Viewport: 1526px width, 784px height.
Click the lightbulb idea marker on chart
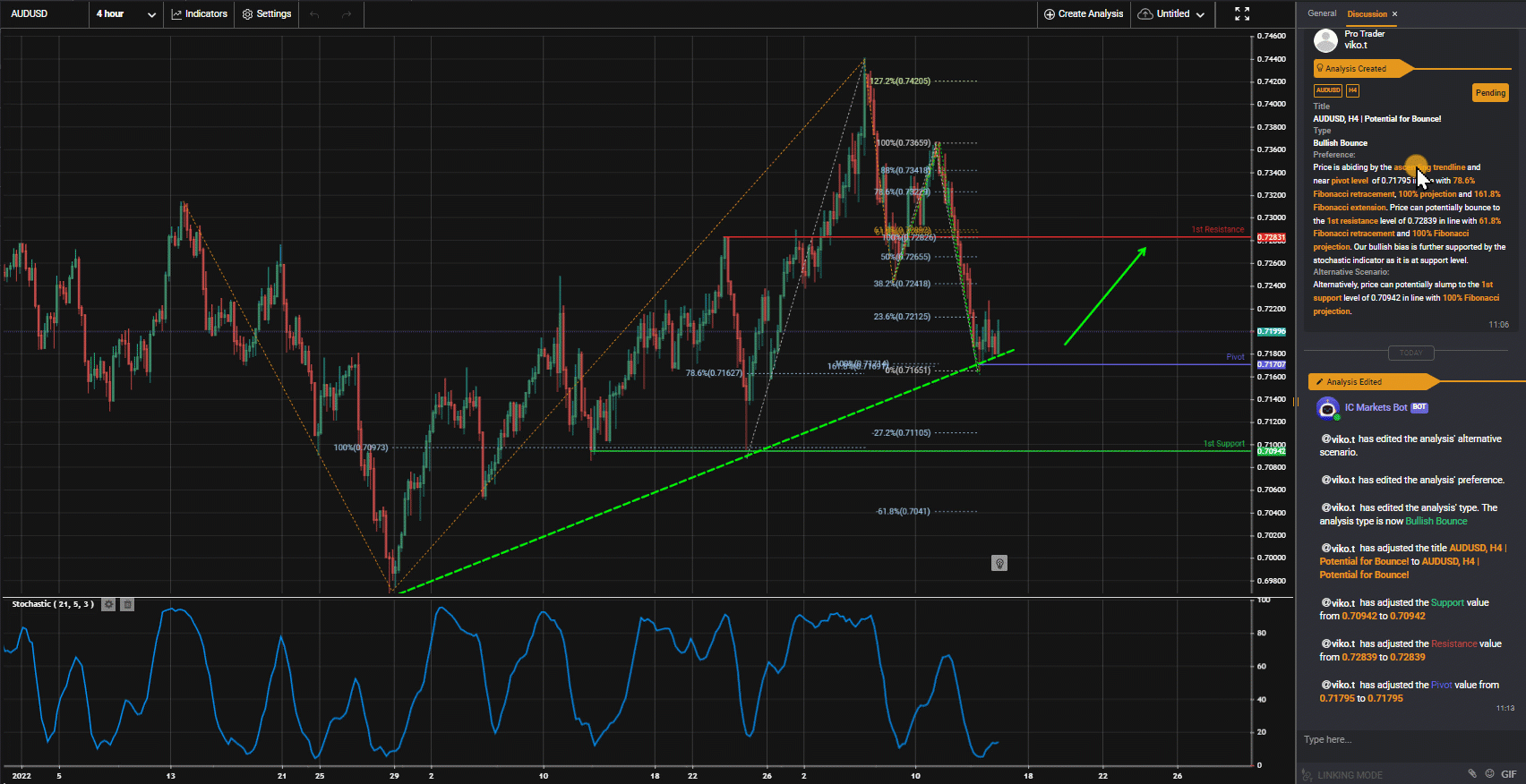coord(999,563)
